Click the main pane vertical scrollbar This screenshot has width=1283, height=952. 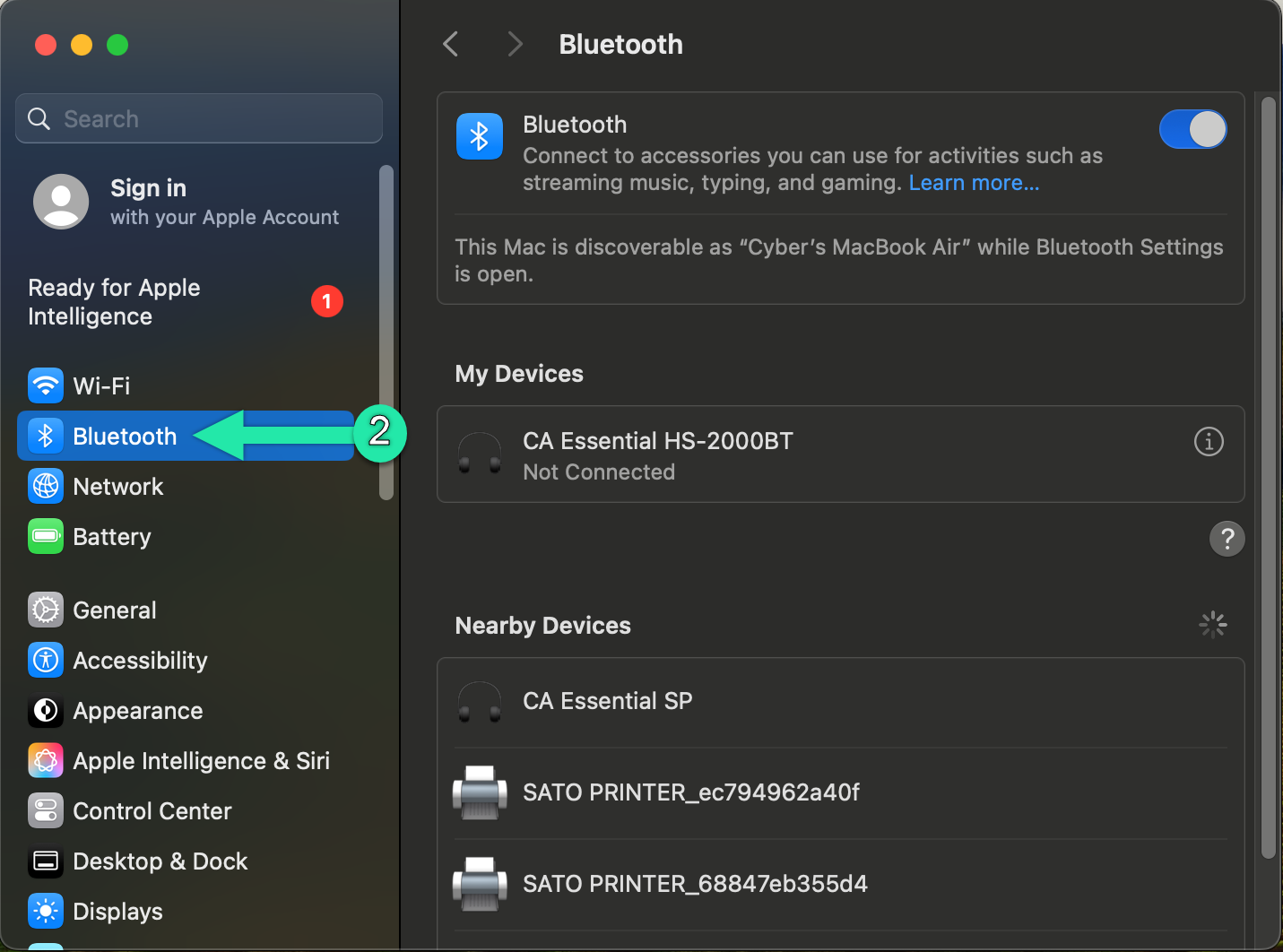1268,479
